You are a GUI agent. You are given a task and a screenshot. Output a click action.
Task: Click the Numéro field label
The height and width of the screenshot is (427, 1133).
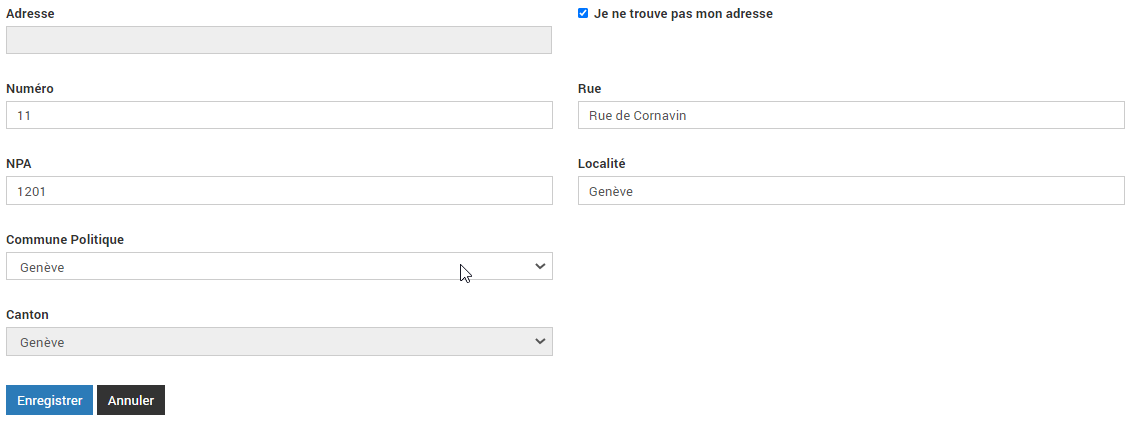point(30,89)
